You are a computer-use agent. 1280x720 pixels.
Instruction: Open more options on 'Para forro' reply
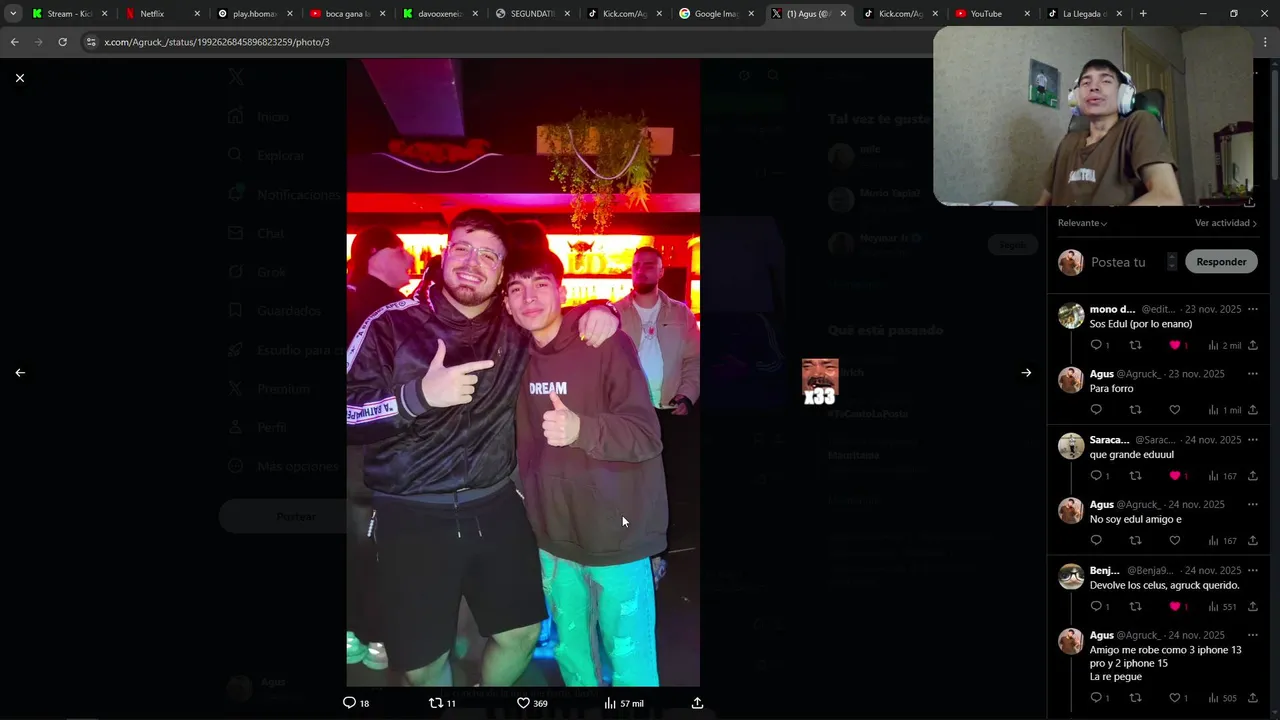pos(1252,374)
